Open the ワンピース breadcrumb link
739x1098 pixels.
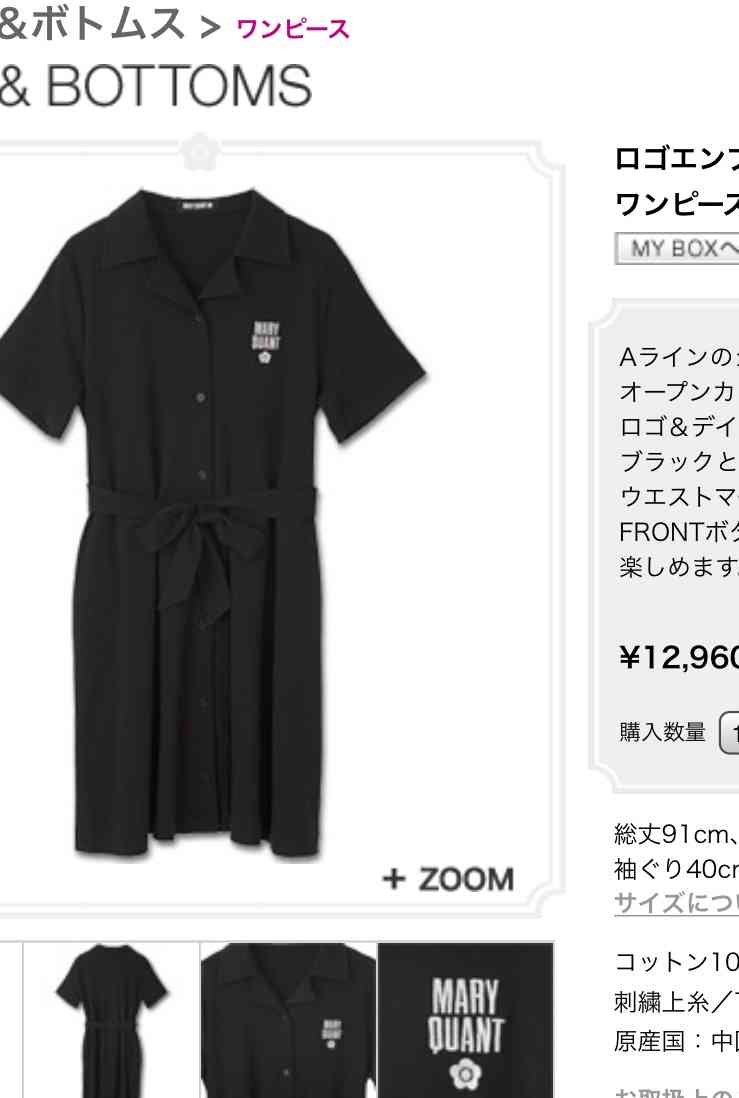[293, 29]
